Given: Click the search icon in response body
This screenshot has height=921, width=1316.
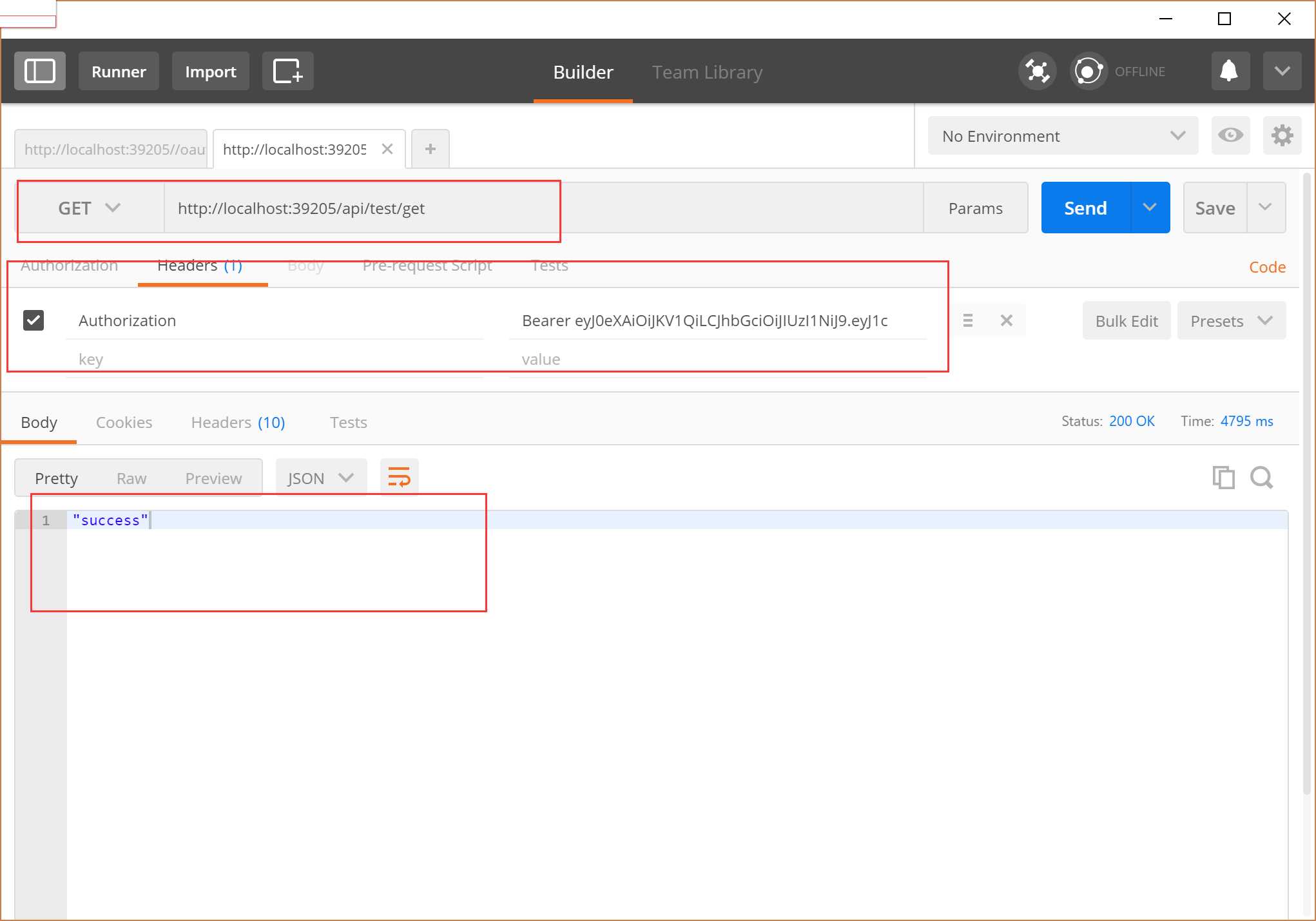Looking at the screenshot, I should [x=1262, y=477].
